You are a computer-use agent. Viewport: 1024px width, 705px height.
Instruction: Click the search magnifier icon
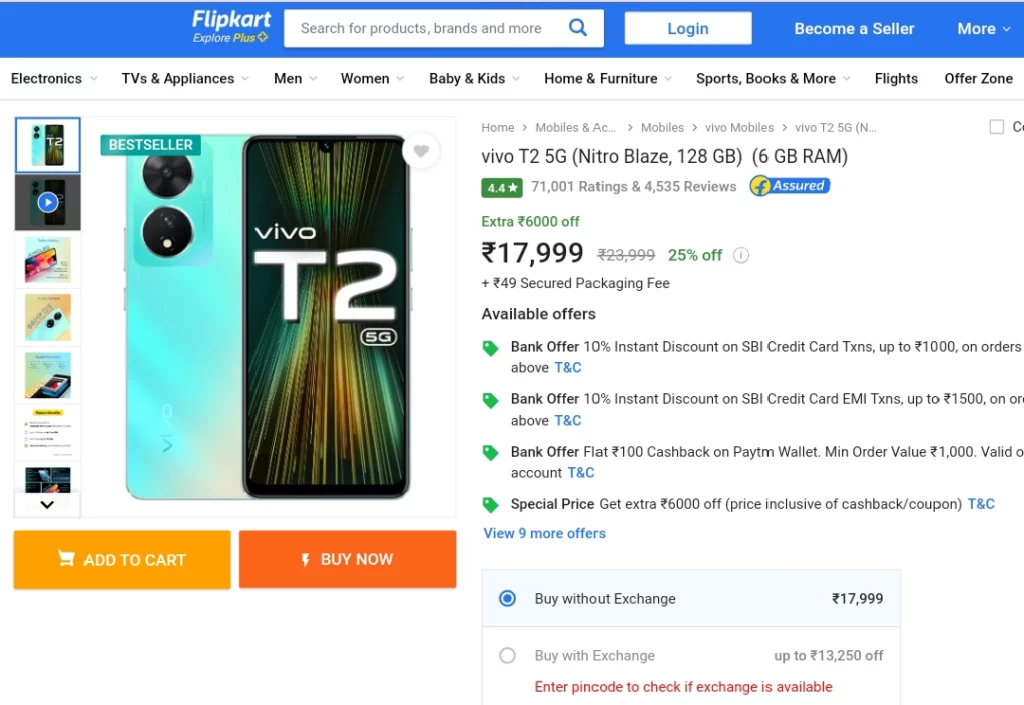point(577,27)
